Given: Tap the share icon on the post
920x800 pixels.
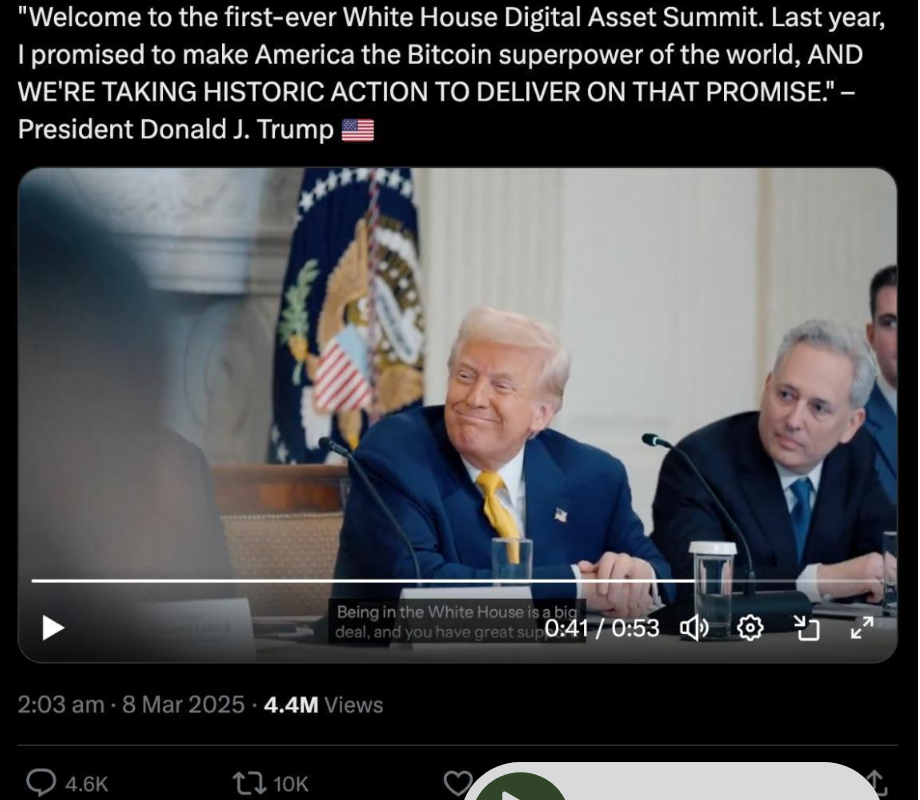Looking at the screenshot, I should [x=876, y=783].
